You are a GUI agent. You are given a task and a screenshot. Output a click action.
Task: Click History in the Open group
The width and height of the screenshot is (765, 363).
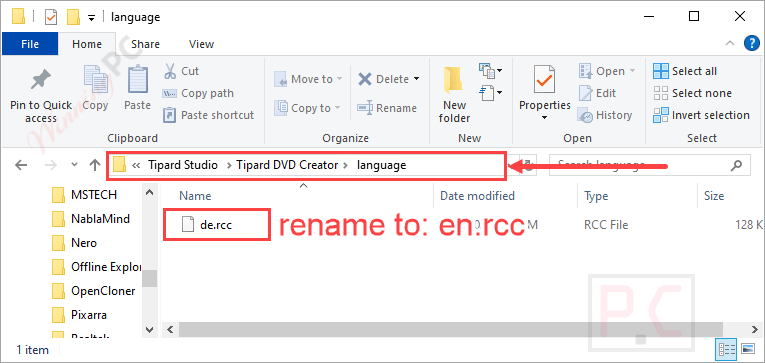(605, 115)
